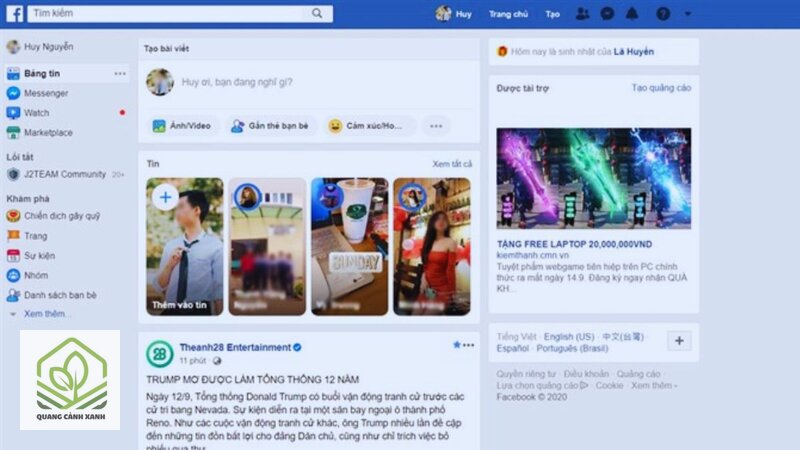This screenshot has height=450, width=800.
Task: Open the Messenger icon in top bar
Action: click(x=607, y=14)
